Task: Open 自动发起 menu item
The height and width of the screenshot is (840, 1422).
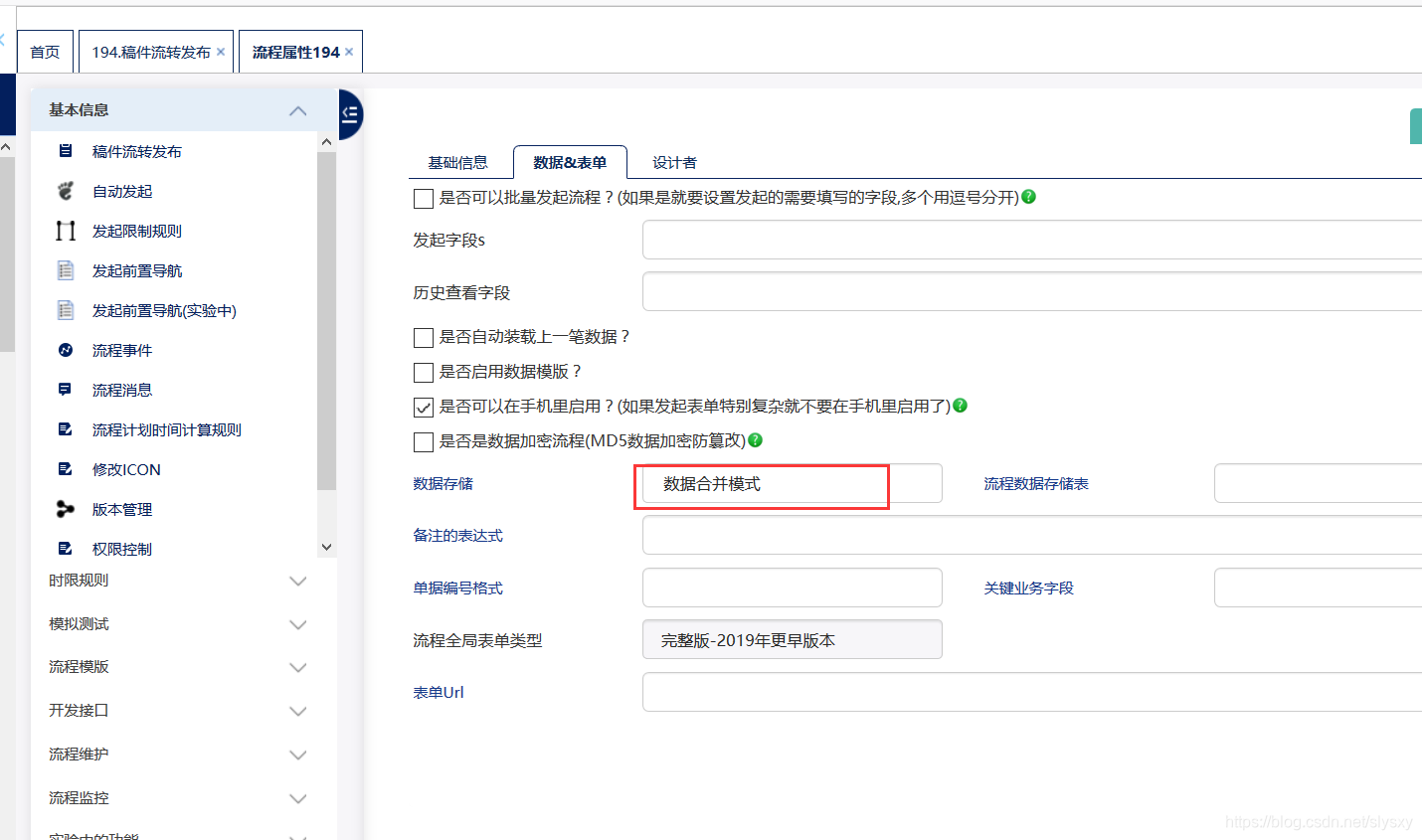Action: point(122,191)
